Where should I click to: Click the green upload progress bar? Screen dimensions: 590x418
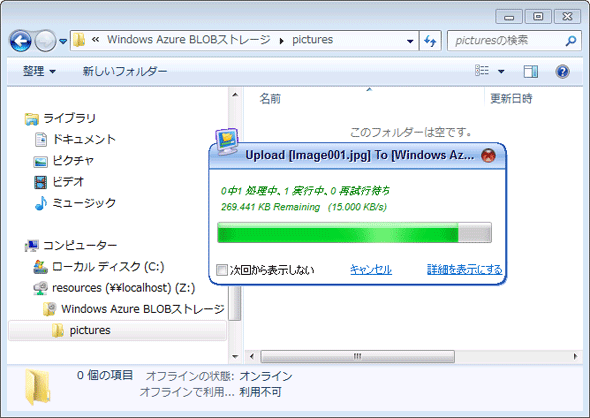pyautogui.click(x=354, y=232)
